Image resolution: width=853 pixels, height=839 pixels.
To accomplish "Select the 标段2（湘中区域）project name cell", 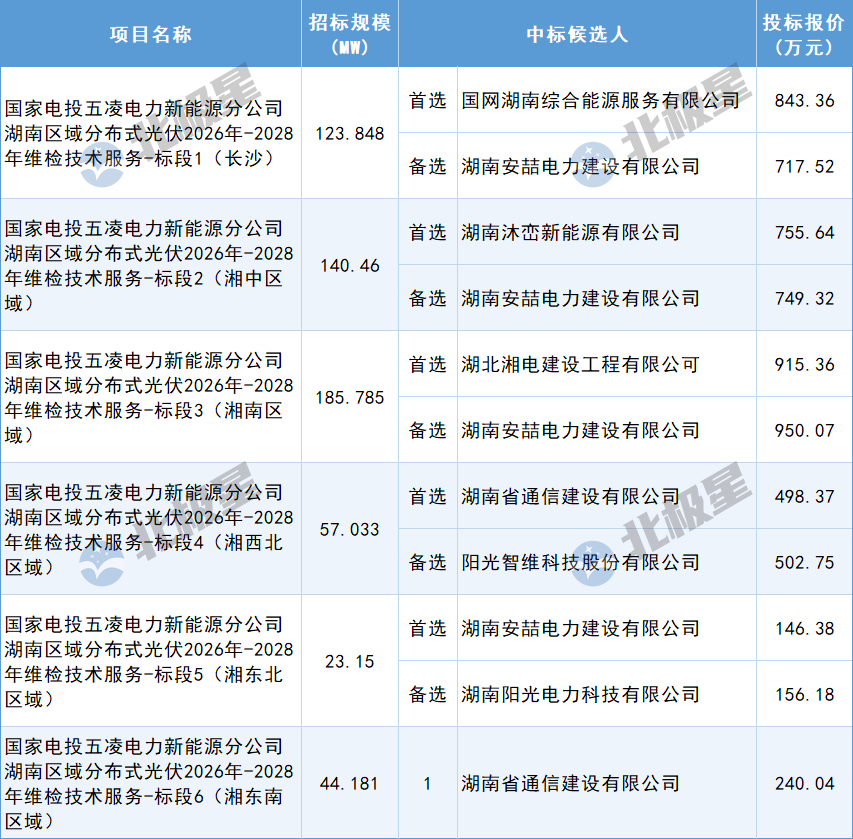I will click(x=151, y=265).
